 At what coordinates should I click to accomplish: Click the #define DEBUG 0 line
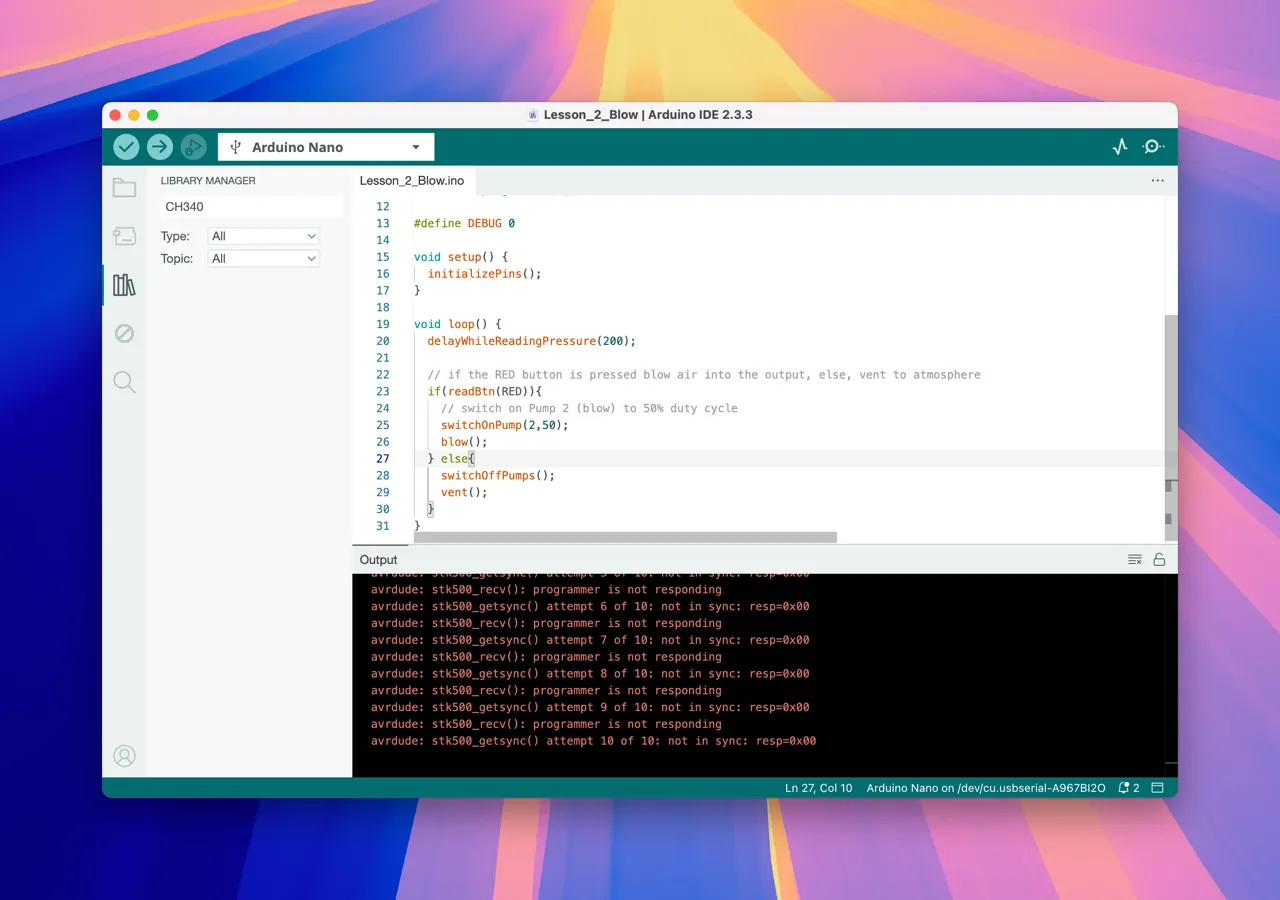tap(464, 223)
